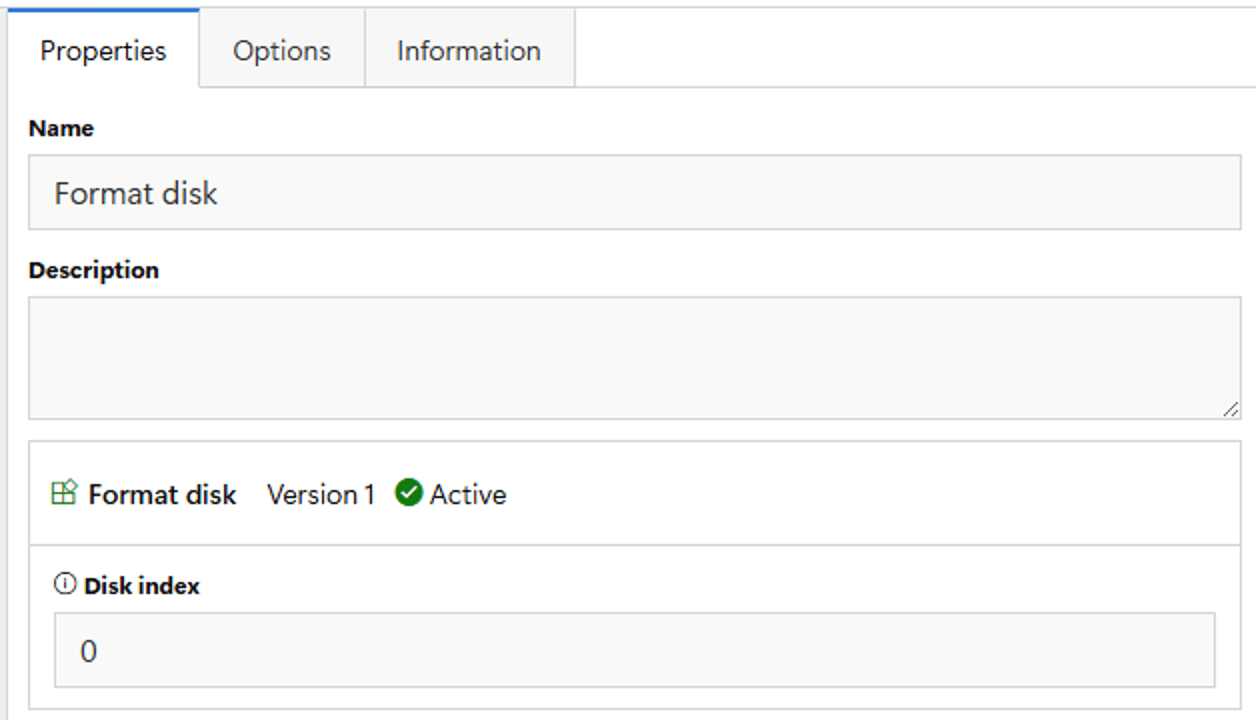Click the Disk index label

(x=142, y=586)
